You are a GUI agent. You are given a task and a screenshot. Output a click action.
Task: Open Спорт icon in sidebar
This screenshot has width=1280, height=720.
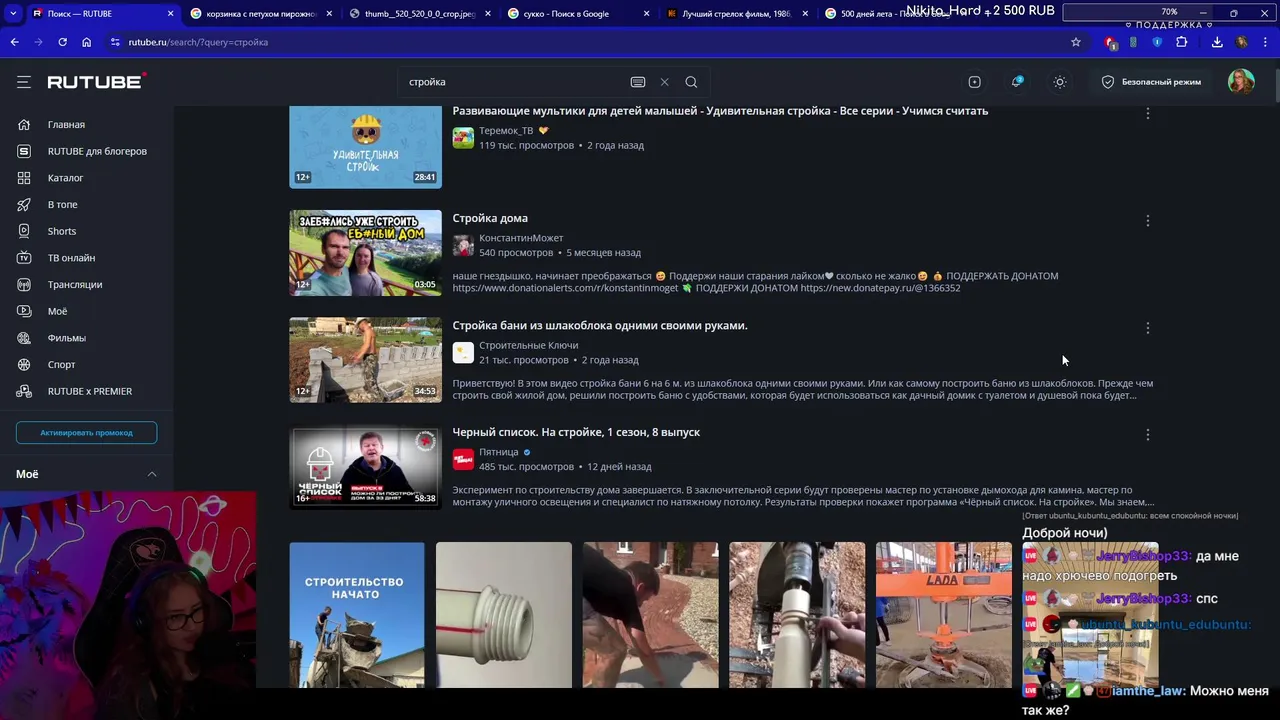tap(24, 365)
